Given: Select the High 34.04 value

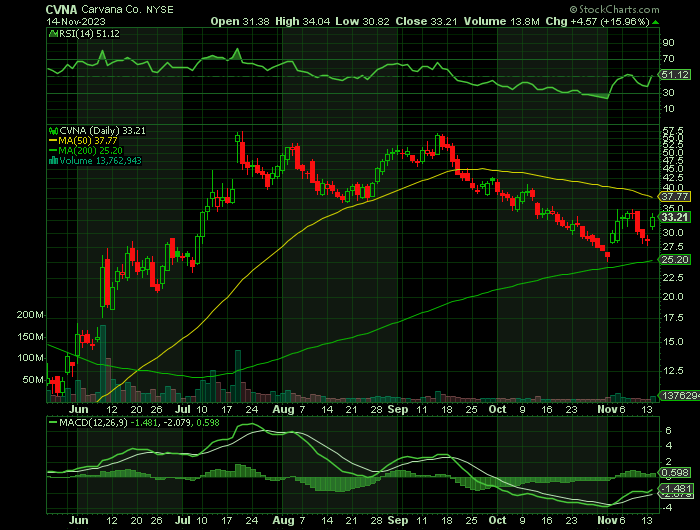Looking at the screenshot, I should point(302,21).
